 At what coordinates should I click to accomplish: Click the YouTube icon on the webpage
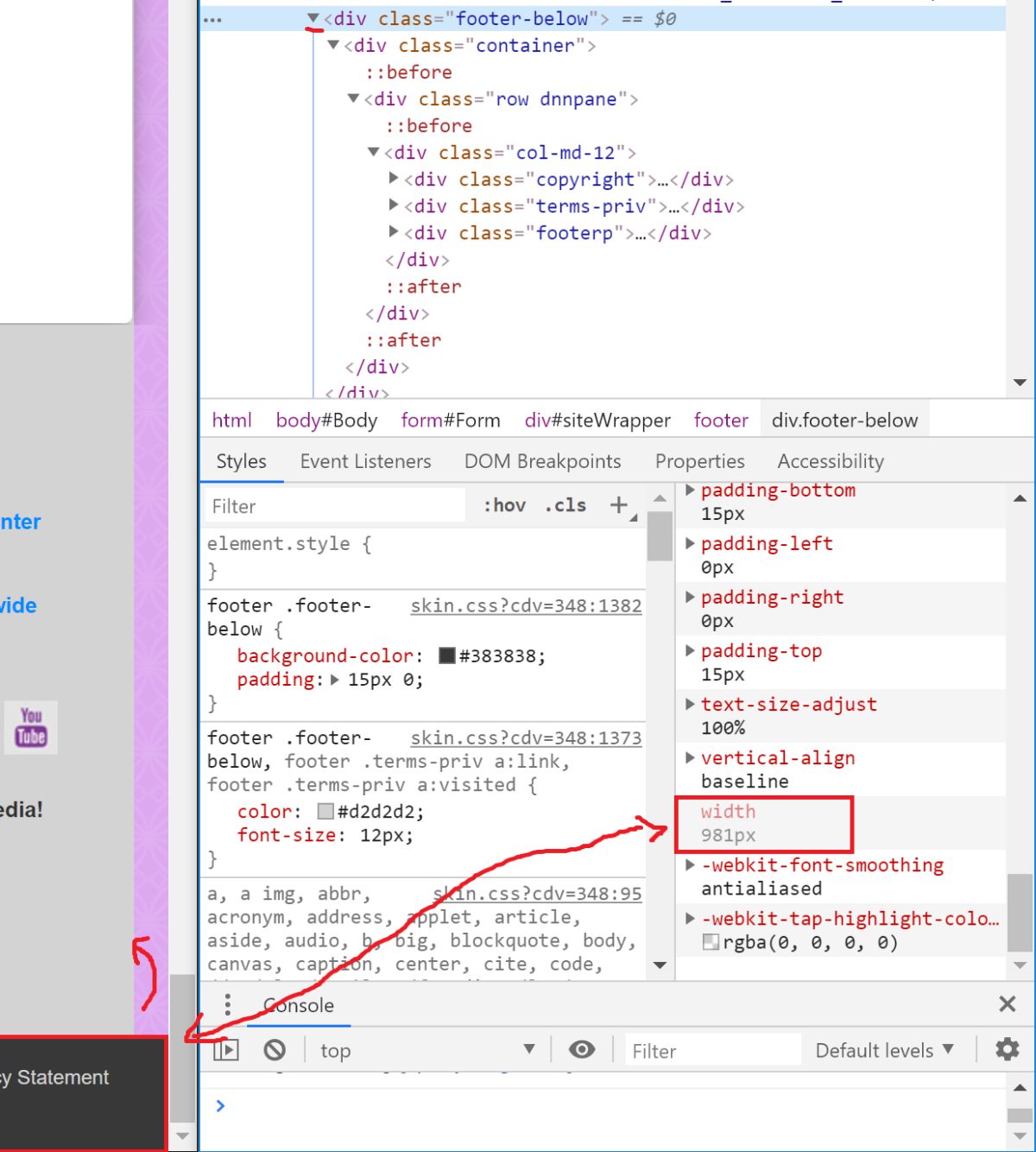click(31, 727)
